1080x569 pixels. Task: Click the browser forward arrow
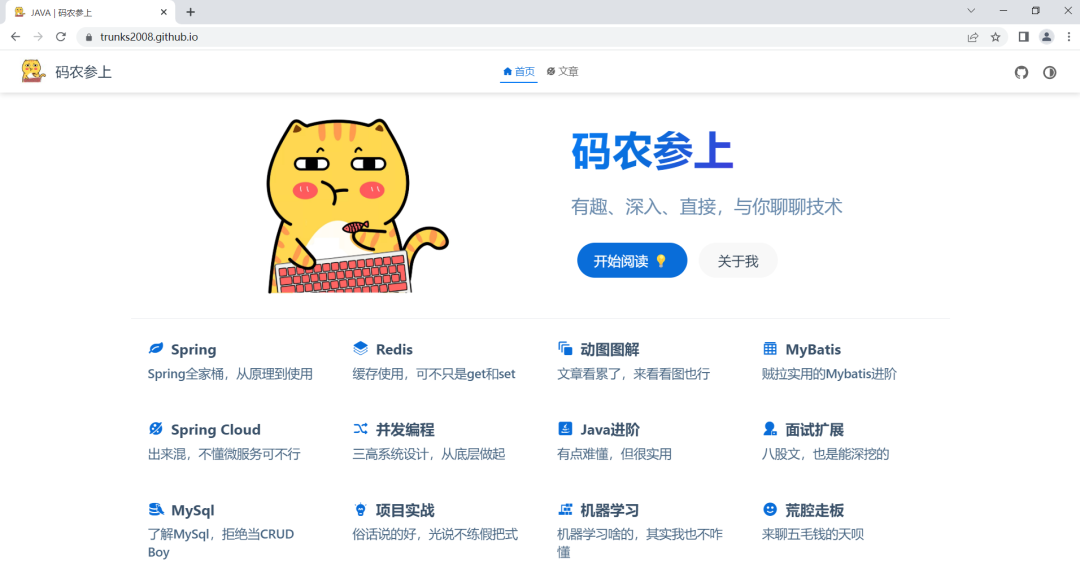point(38,37)
